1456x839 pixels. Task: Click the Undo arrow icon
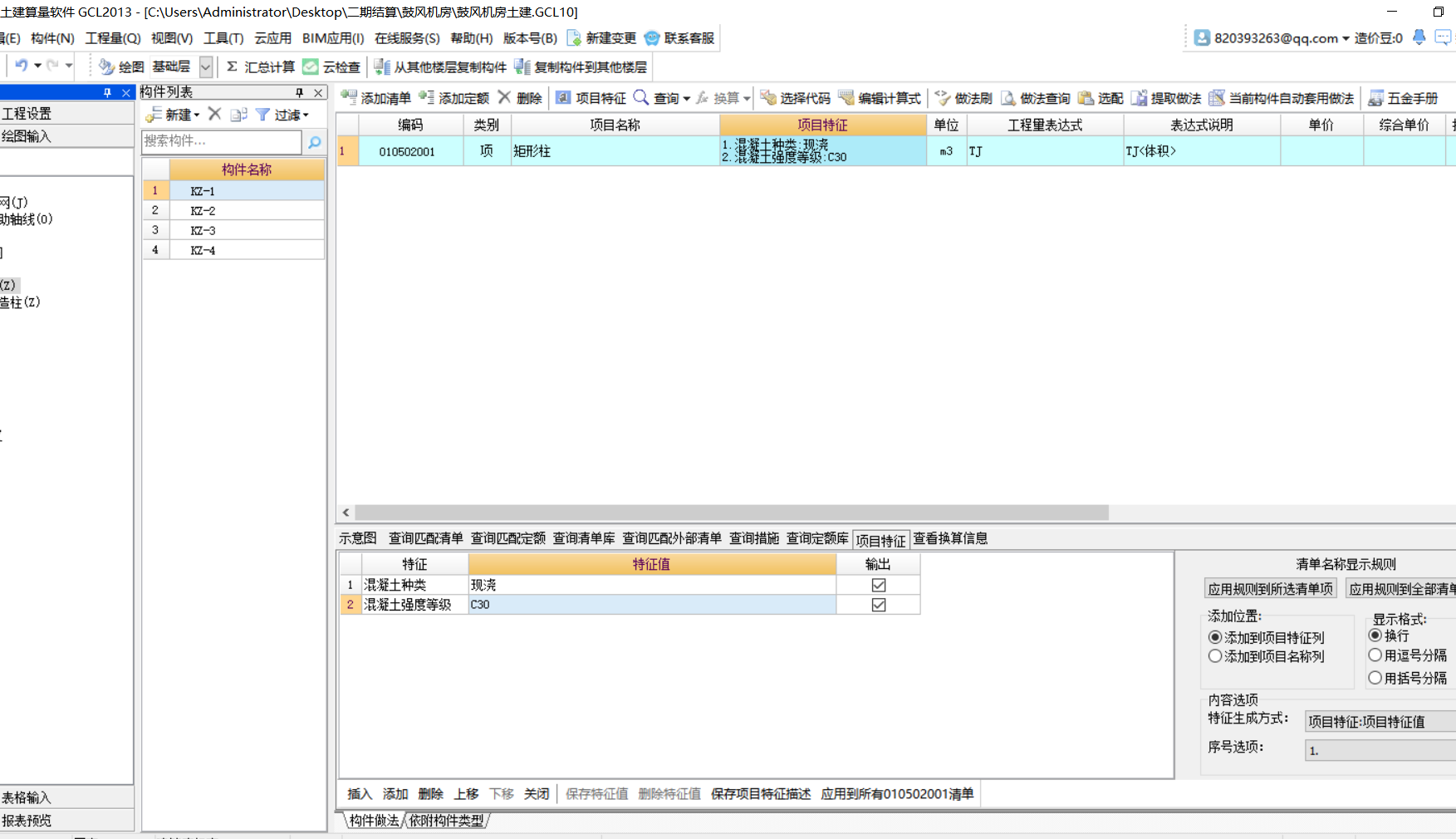click(x=21, y=66)
